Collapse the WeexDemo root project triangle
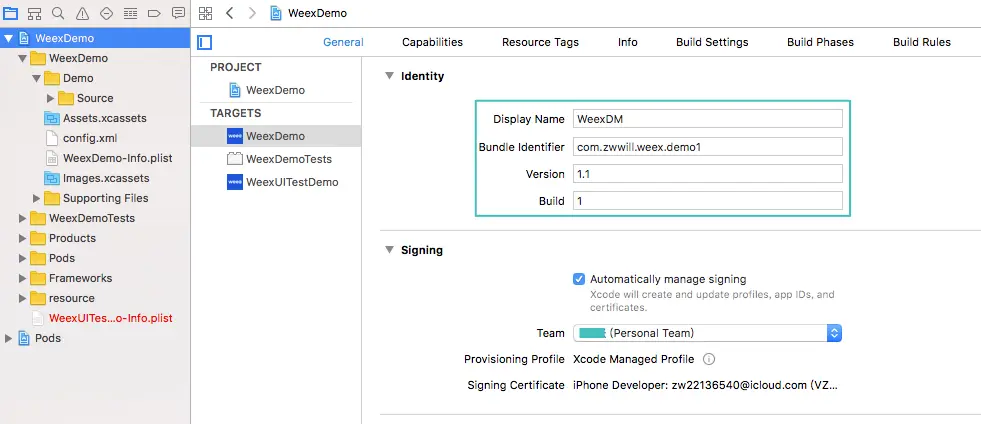981x424 pixels. tap(8, 38)
